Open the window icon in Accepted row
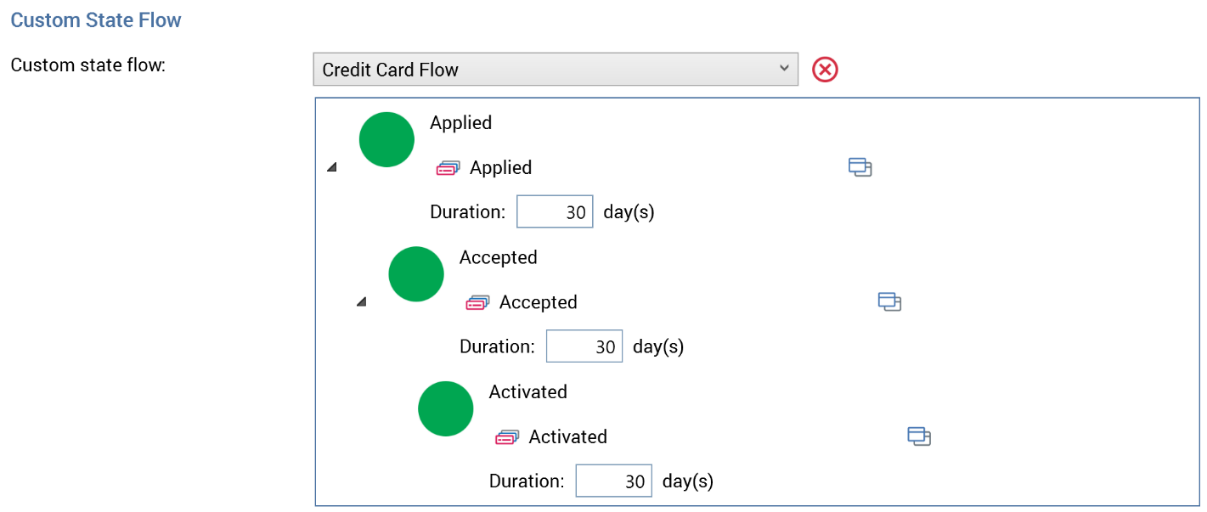This screenshot has height=512, width=1207. pos(889,301)
